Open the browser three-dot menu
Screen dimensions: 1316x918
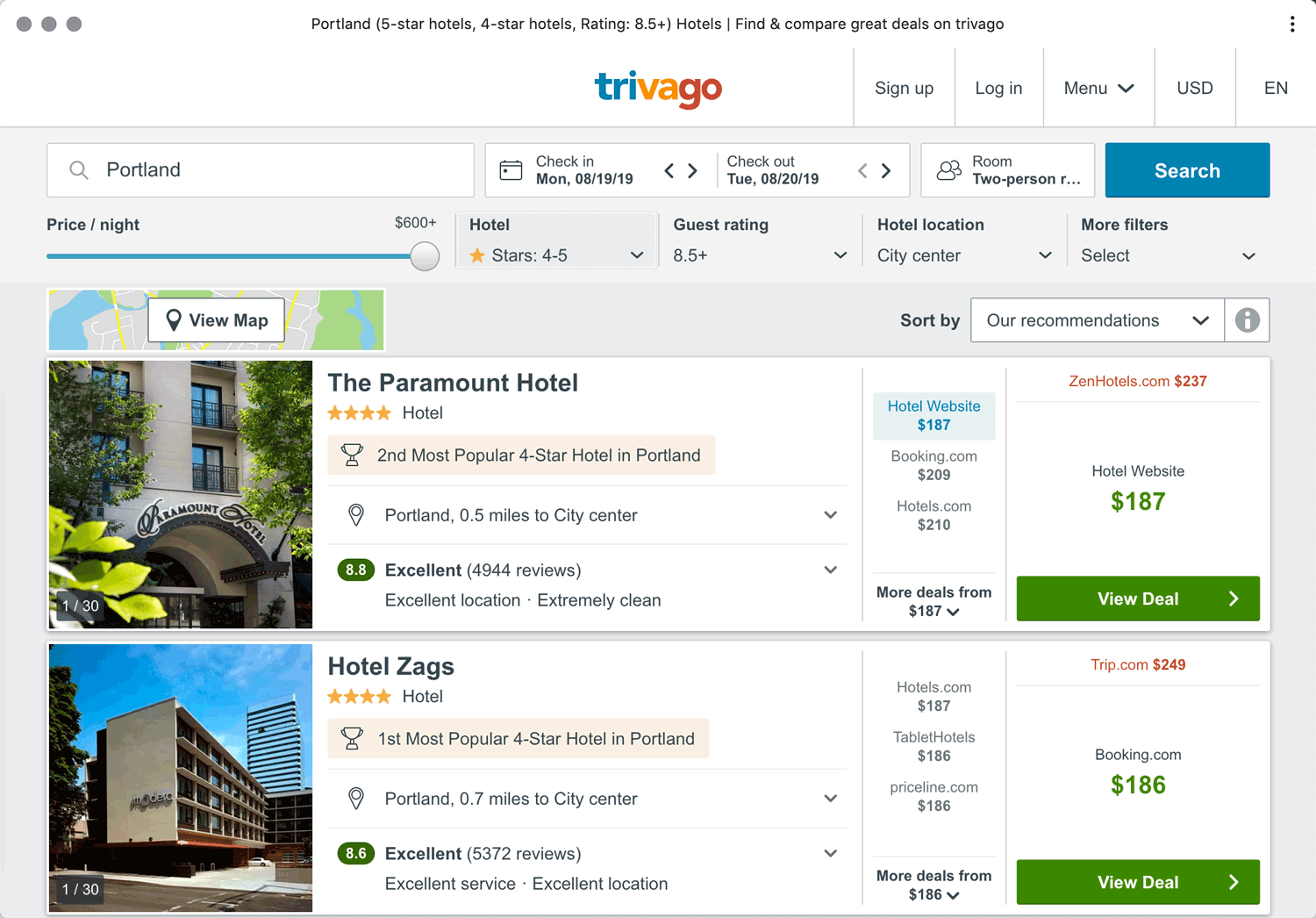pyautogui.click(x=1292, y=24)
